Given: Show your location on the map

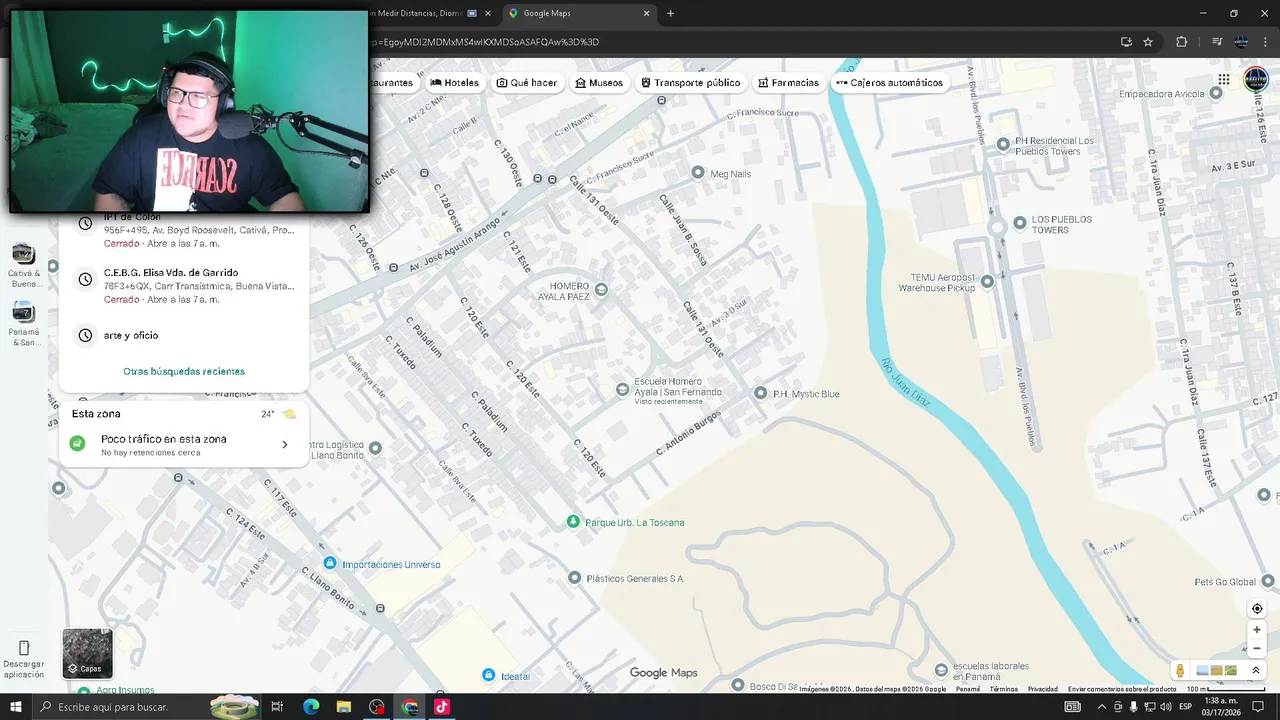Looking at the screenshot, I should click(x=1257, y=608).
